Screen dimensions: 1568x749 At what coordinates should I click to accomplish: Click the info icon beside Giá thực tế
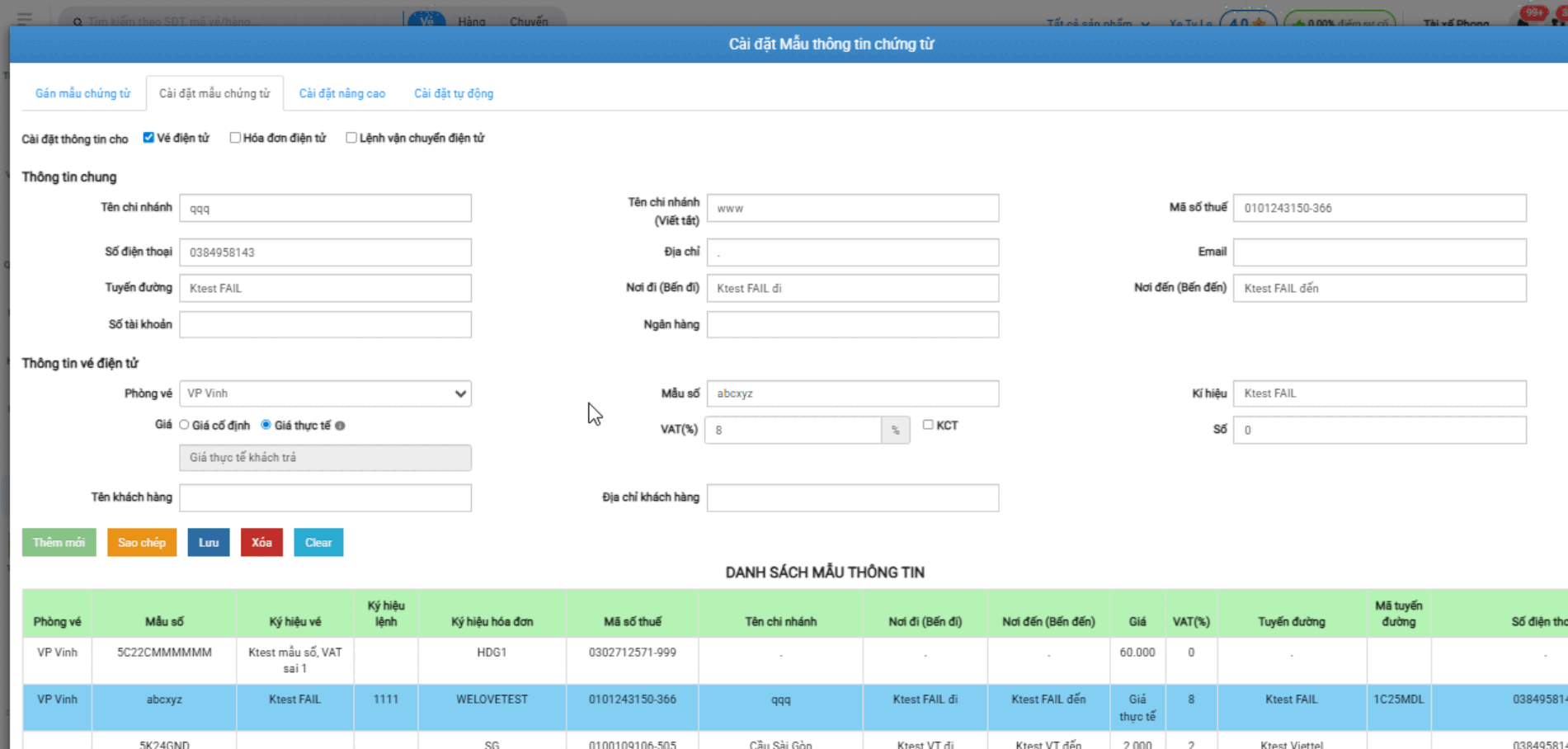pyautogui.click(x=340, y=426)
